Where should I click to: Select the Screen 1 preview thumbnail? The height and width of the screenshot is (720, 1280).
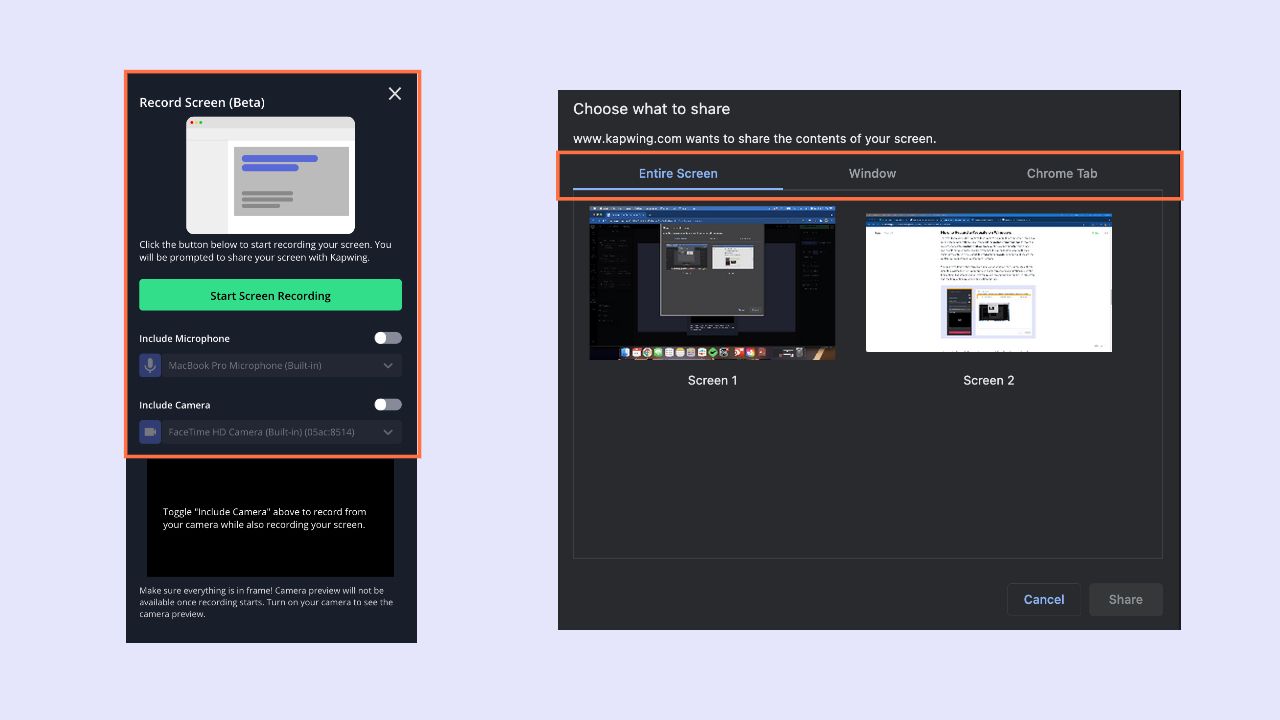tap(712, 284)
